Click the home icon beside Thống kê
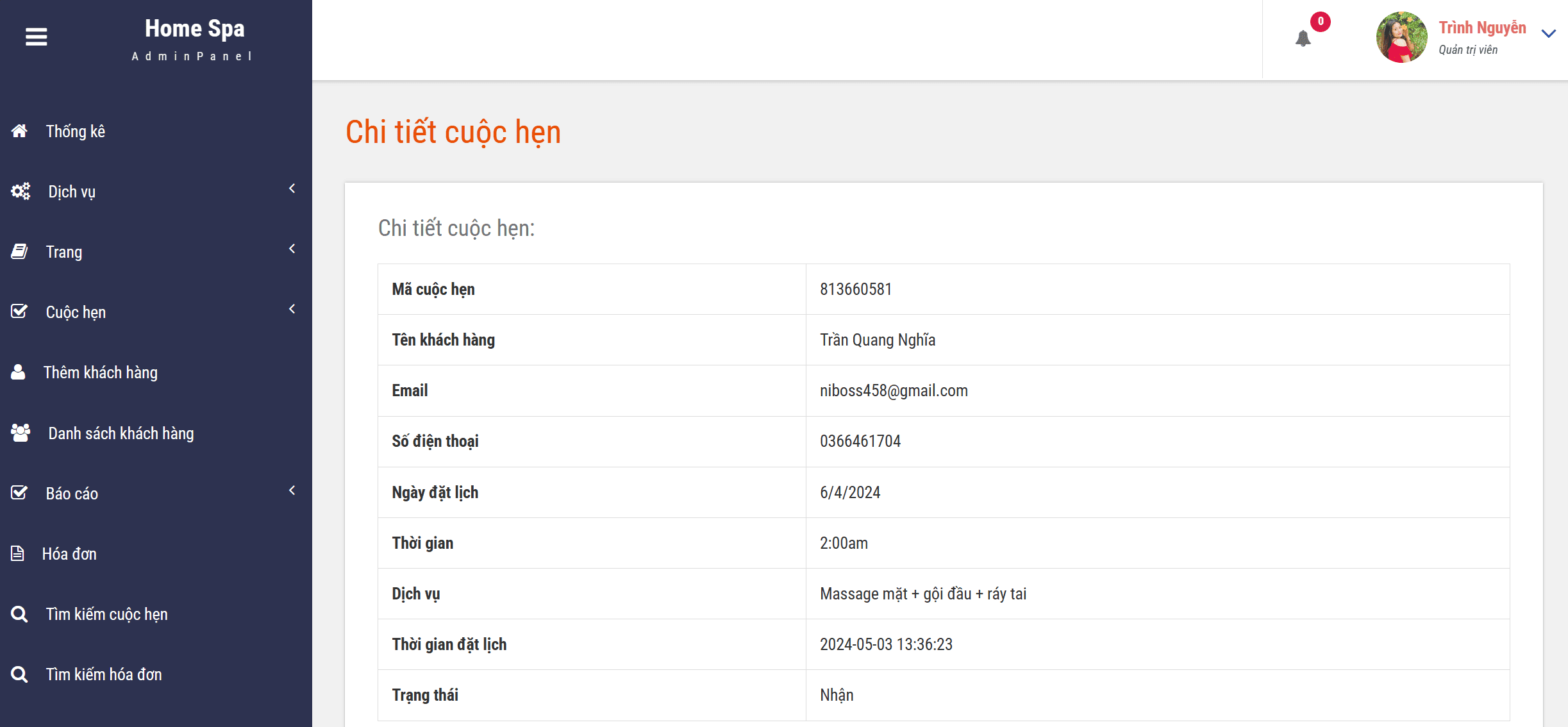1568x727 pixels. click(x=19, y=131)
